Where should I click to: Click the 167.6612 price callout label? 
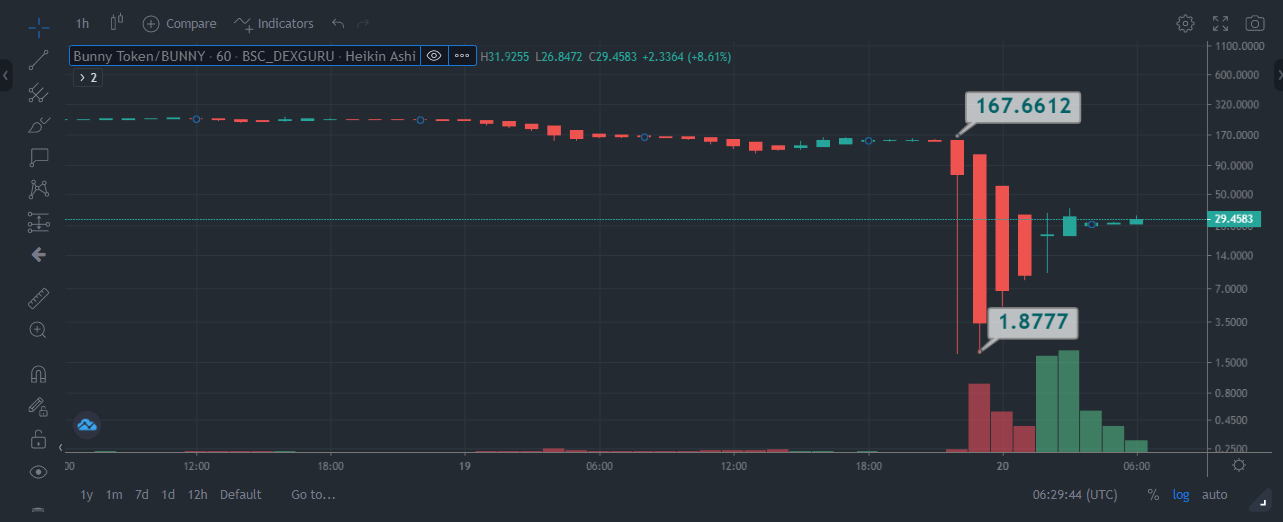(1023, 105)
